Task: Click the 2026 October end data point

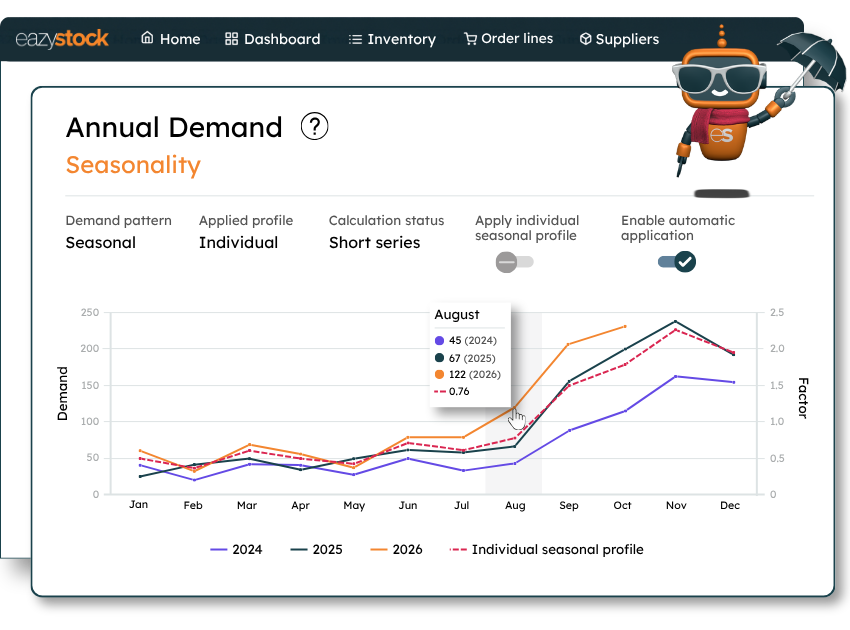Action: point(625,326)
